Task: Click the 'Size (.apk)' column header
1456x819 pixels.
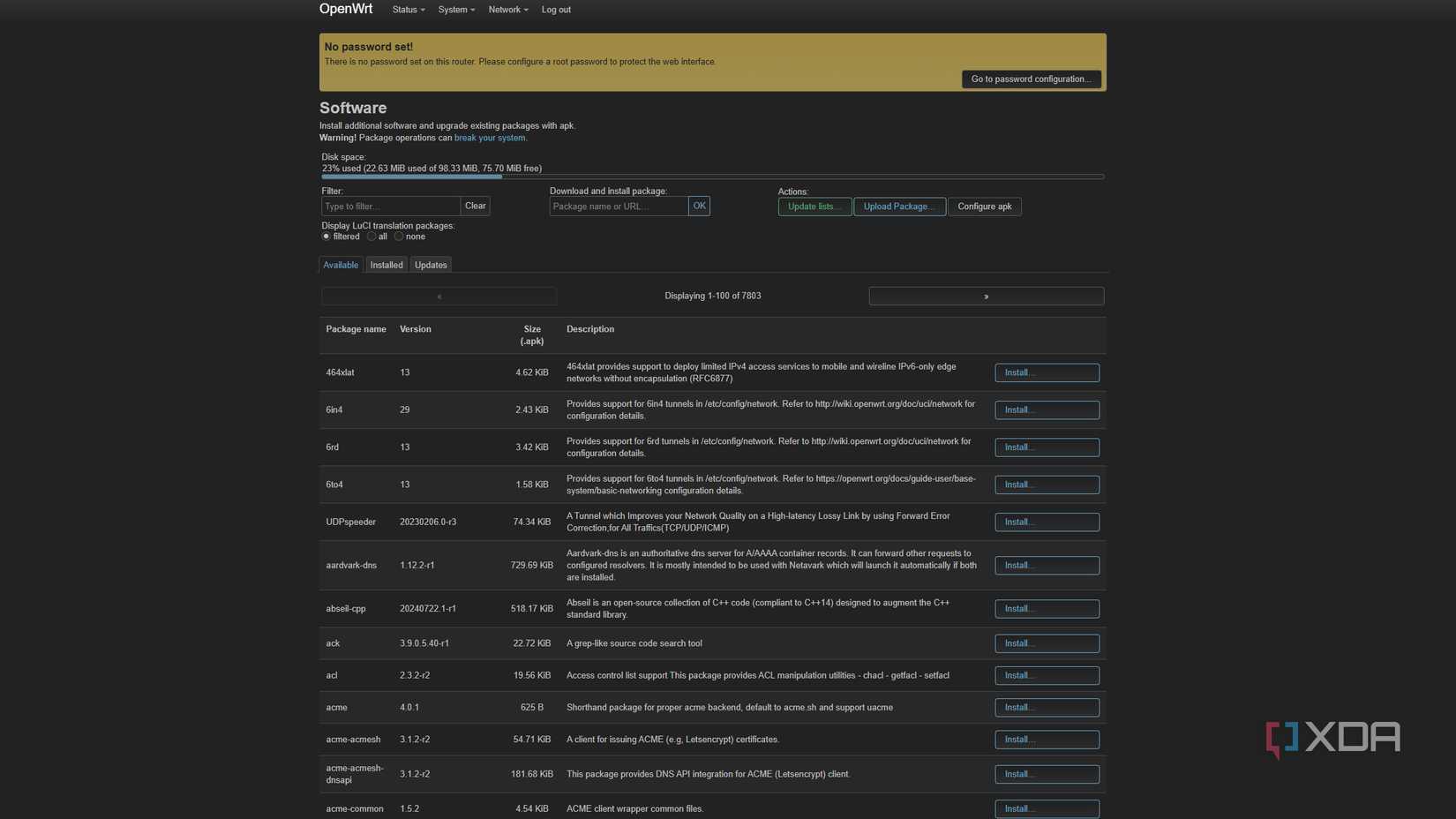Action: [532, 335]
